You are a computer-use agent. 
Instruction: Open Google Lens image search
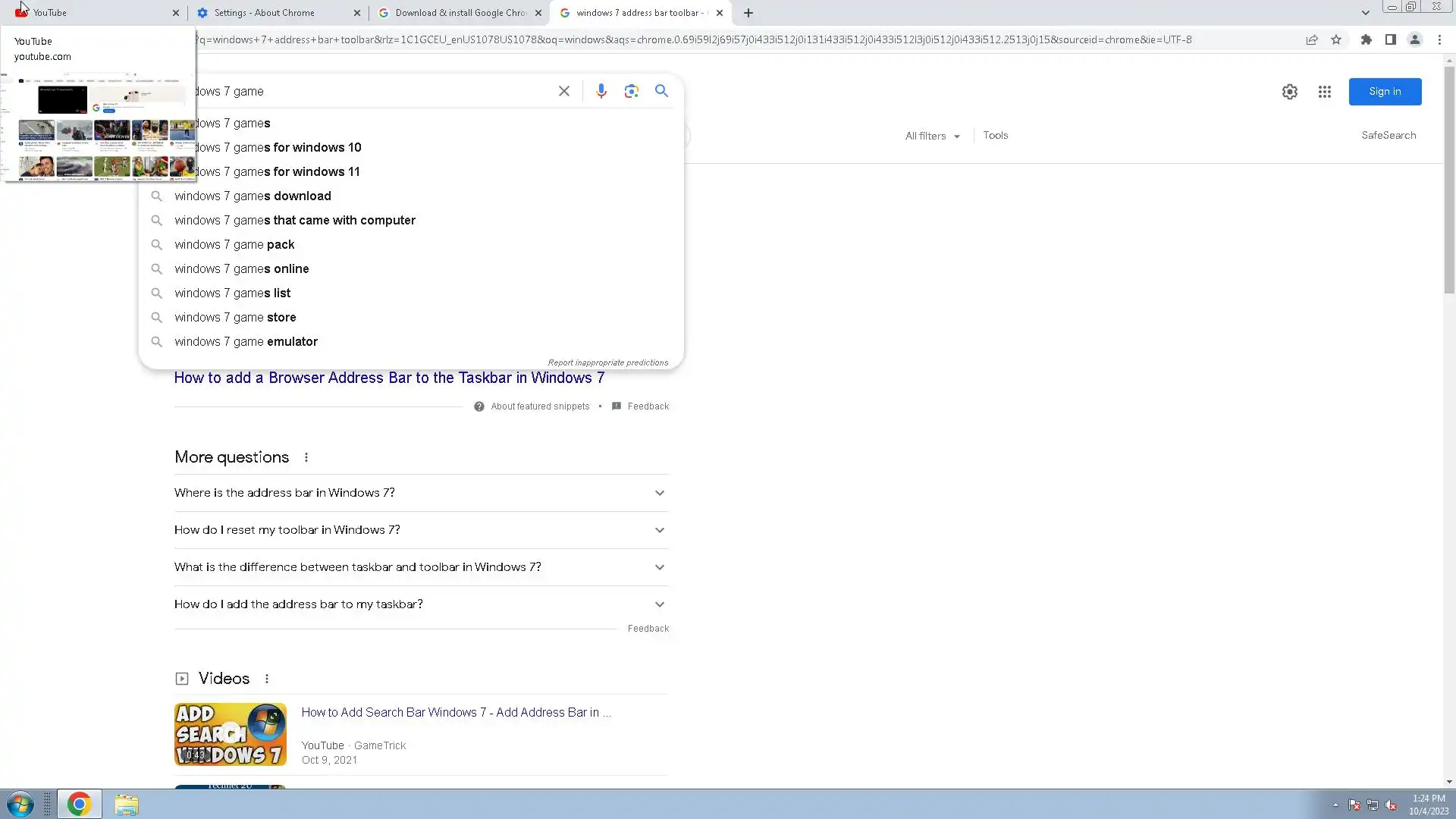631,91
